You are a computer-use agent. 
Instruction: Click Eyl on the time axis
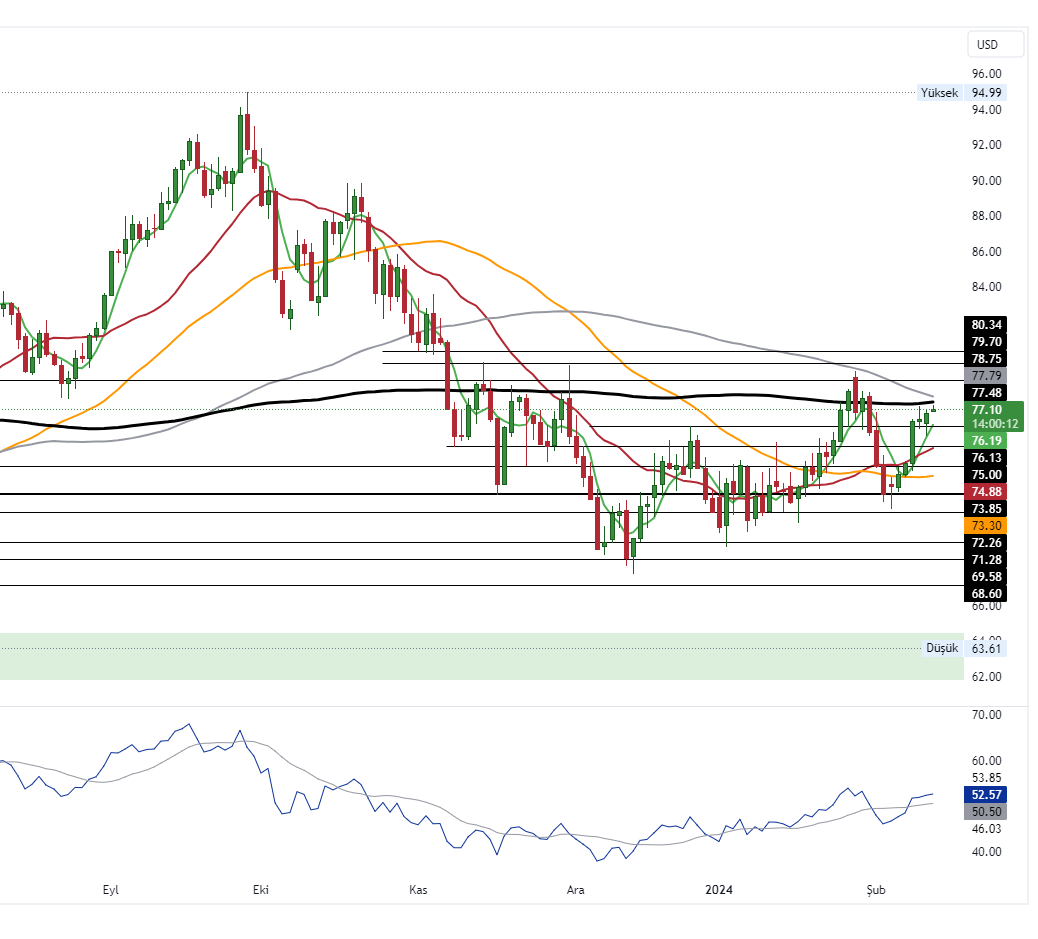tap(111, 889)
